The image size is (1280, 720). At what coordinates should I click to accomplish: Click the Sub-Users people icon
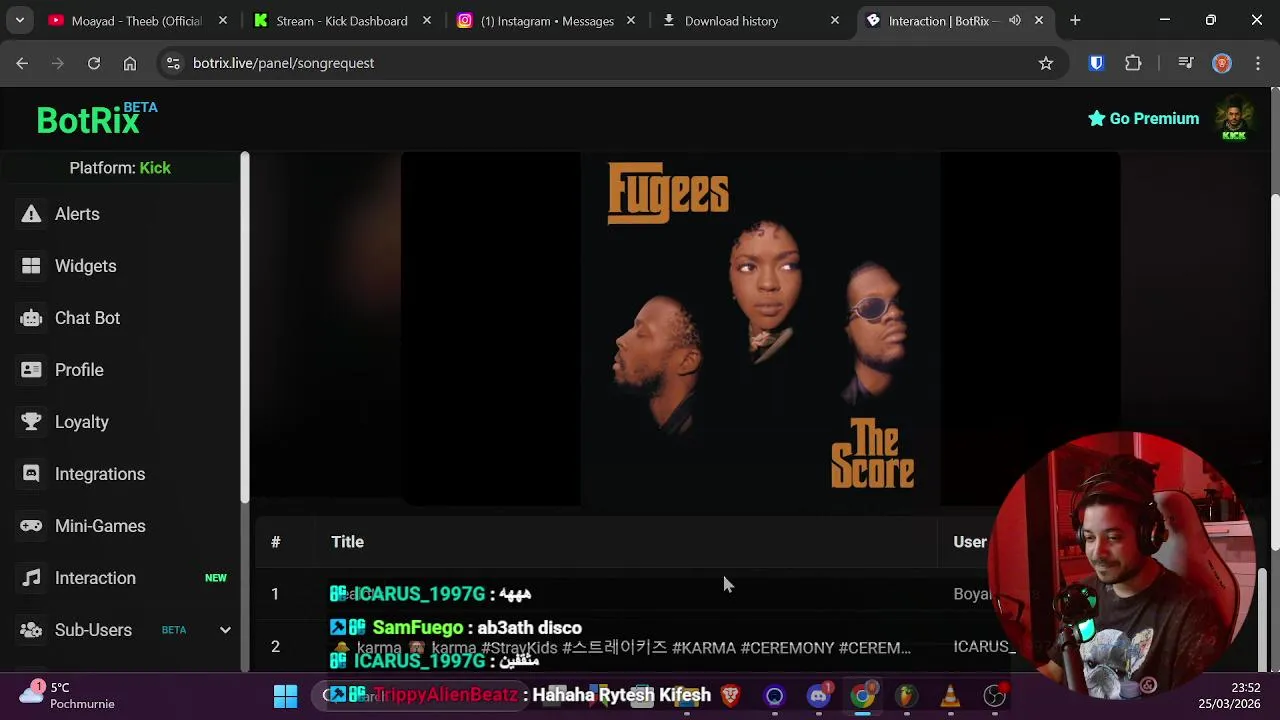(31, 630)
